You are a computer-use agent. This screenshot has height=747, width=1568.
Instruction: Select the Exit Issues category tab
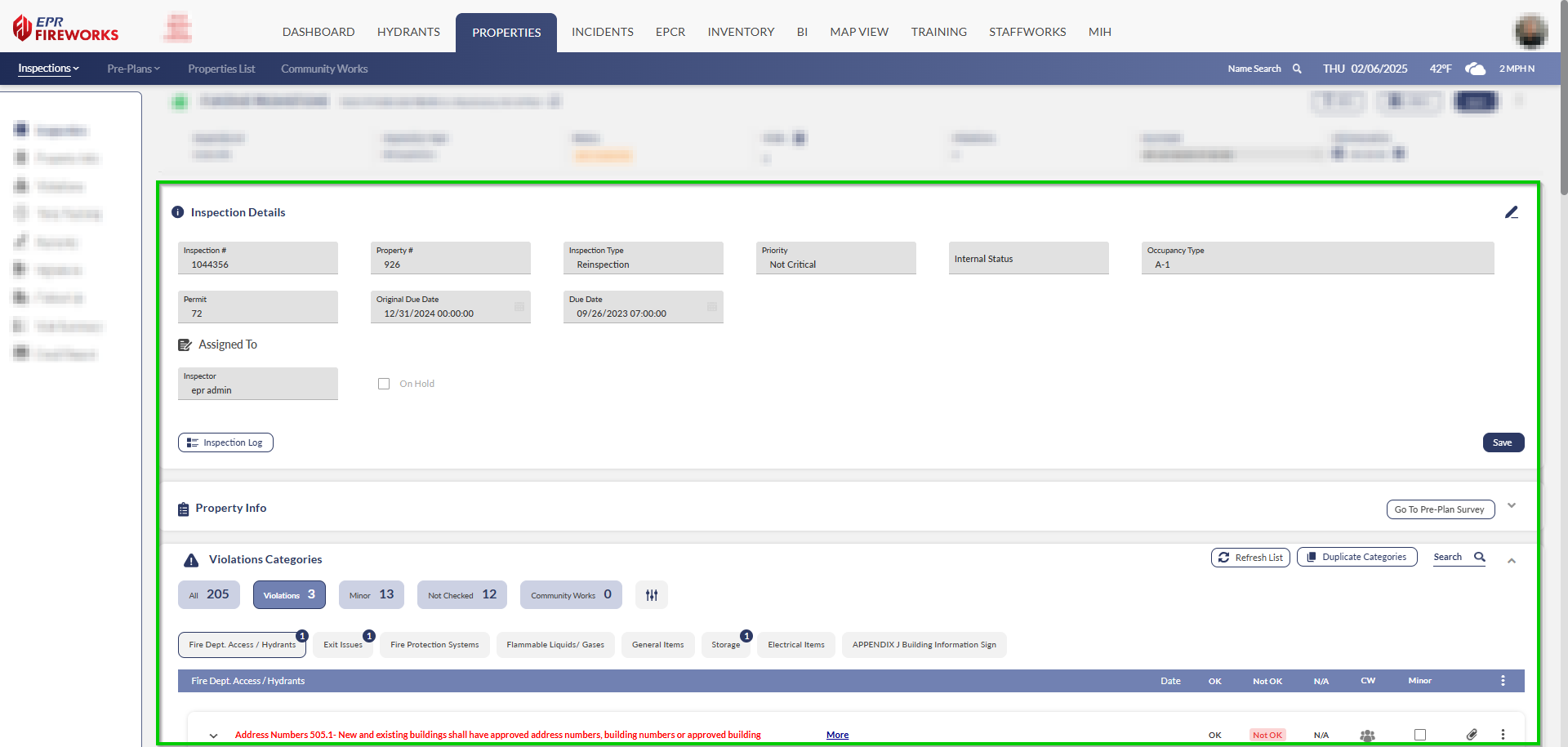coord(343,645)
